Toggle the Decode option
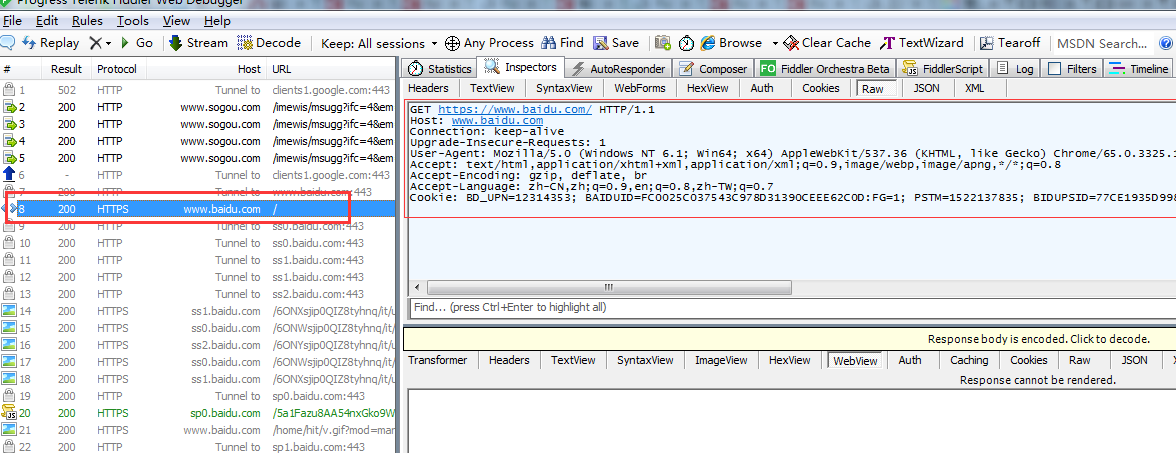Screen dimensions: 1176x453 pos(268,43)
